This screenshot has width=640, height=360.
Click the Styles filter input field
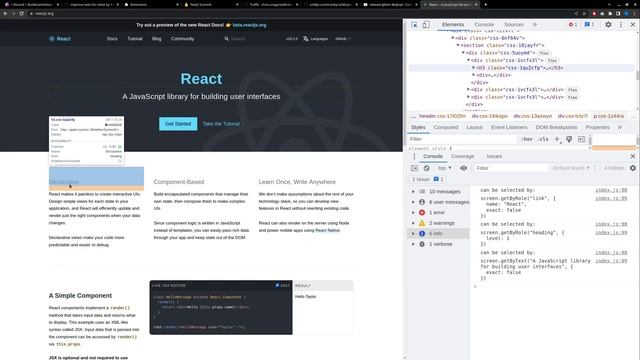(x=462, y=139)
